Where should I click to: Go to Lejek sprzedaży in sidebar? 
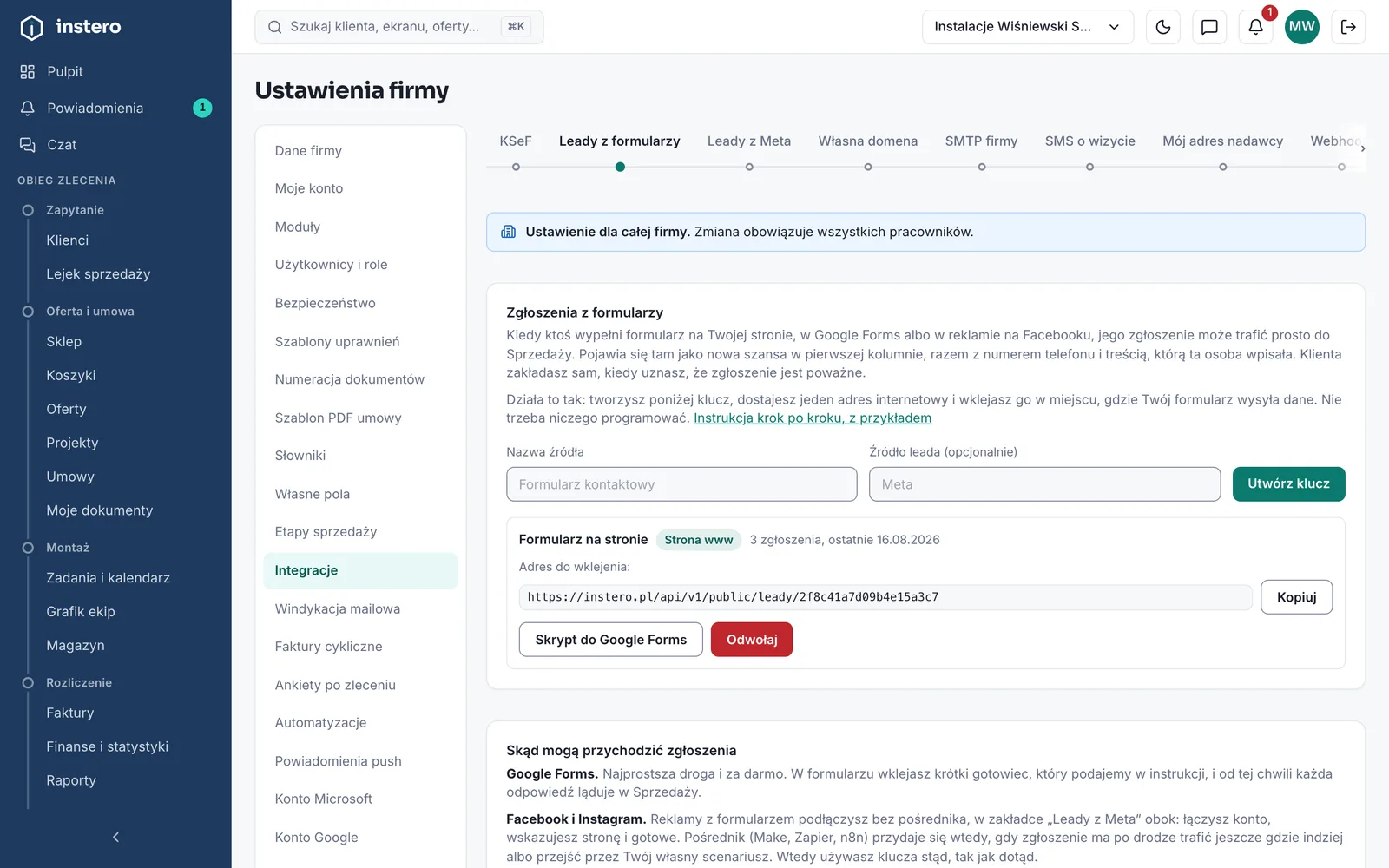[x=98, y=274]
